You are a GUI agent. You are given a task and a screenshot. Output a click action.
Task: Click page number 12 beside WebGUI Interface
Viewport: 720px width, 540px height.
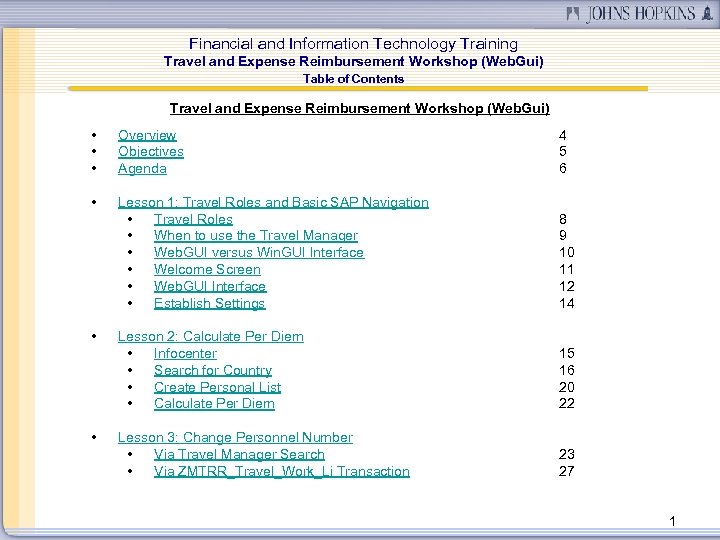(567, 287)
